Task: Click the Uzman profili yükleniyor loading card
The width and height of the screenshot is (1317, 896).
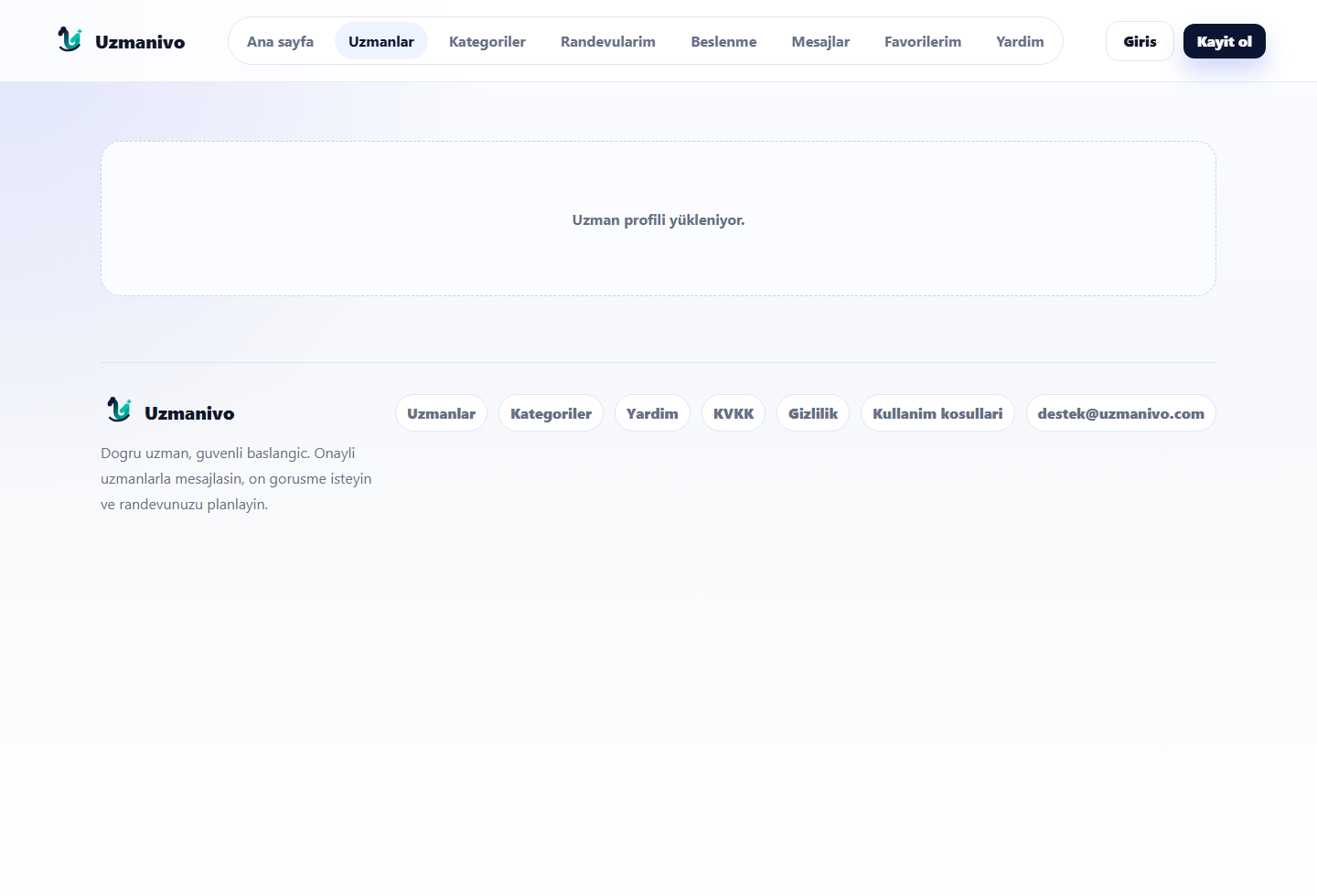Action: click(x=658, y=219)
